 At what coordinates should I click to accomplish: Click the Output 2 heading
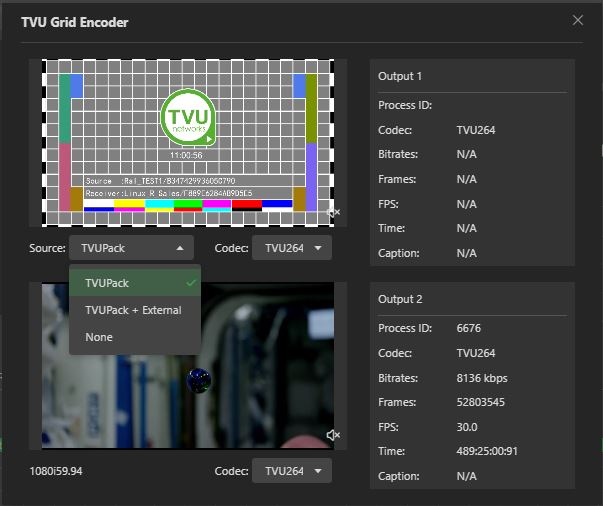pos(400,299)
